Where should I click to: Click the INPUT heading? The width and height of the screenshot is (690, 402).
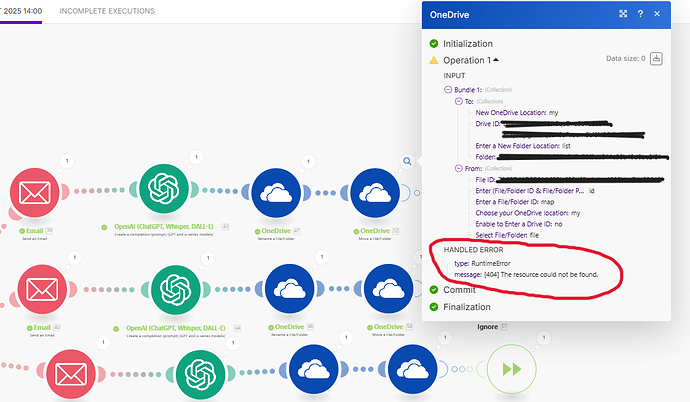(x=454, y=76)
